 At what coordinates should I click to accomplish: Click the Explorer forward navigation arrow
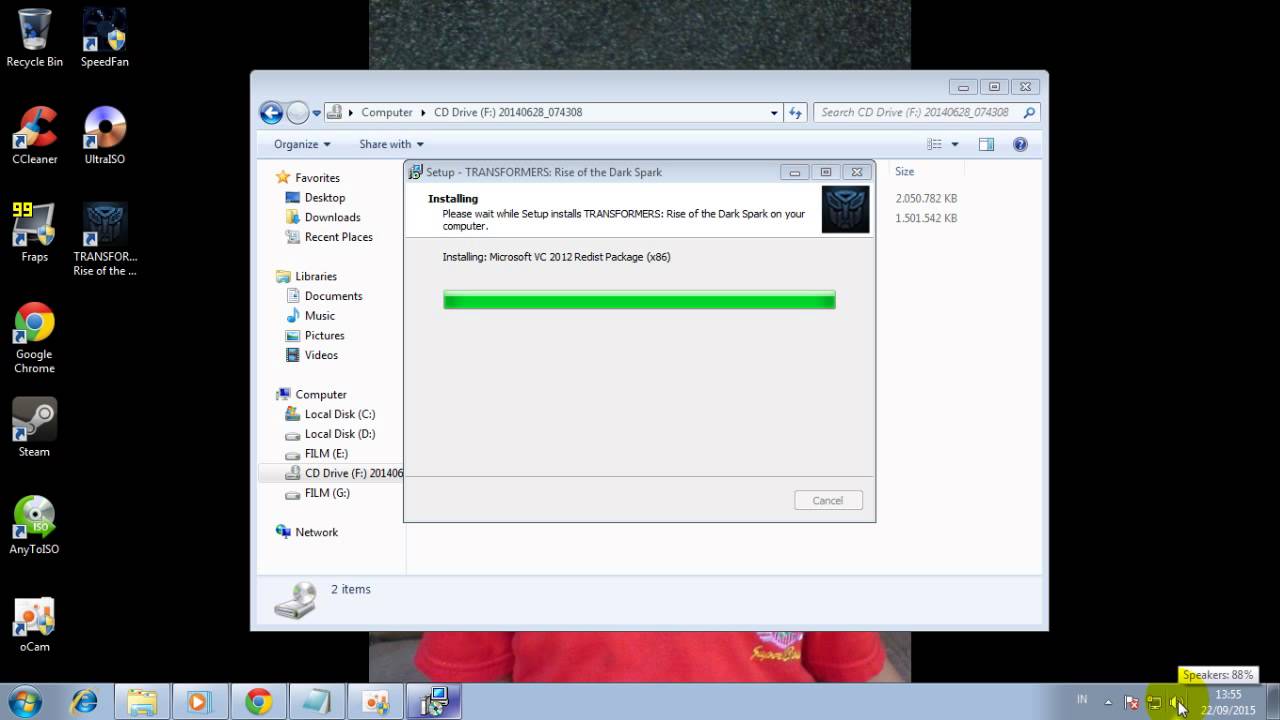[x=298, y=112]
